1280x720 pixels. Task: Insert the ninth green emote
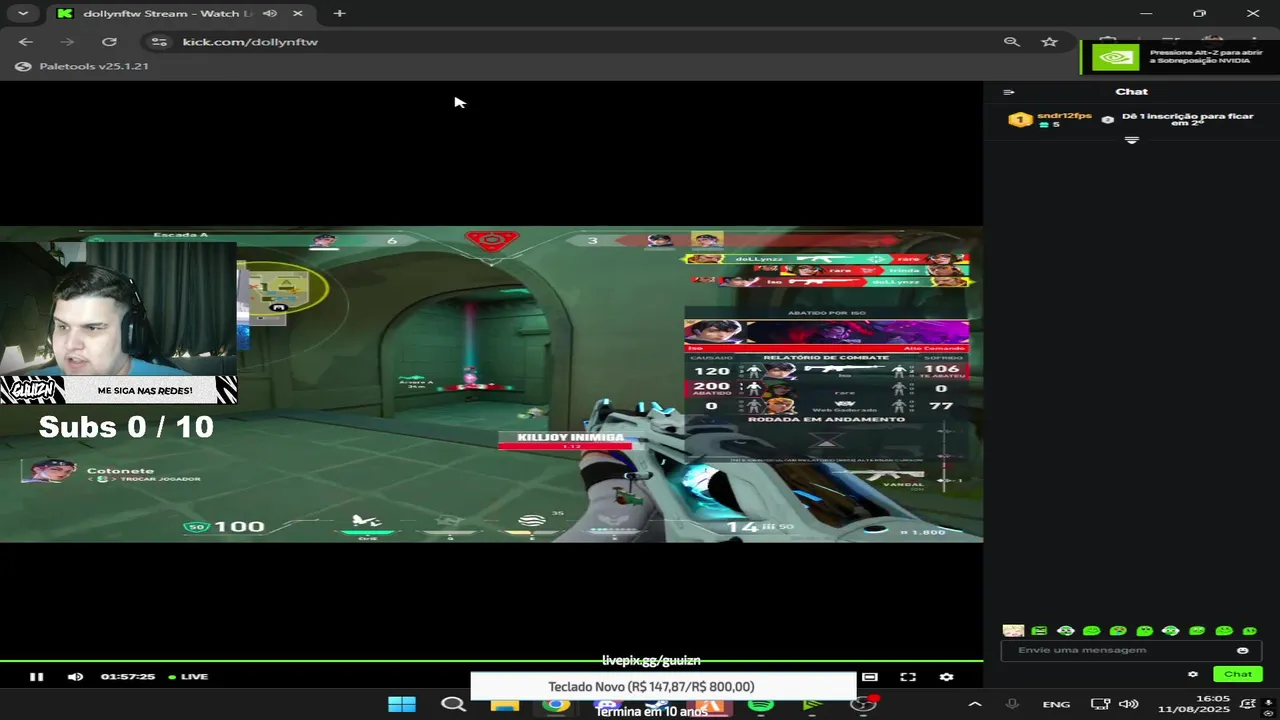pyautogui.click(x=1224, y=631)
